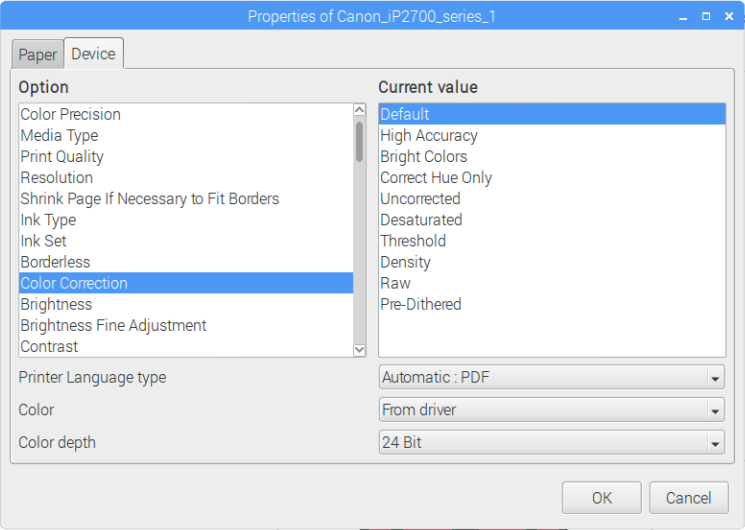The width and height of the screenshot is (745, 530).
Task: Select Pre-Dithered value
Action: pos(552,304)
